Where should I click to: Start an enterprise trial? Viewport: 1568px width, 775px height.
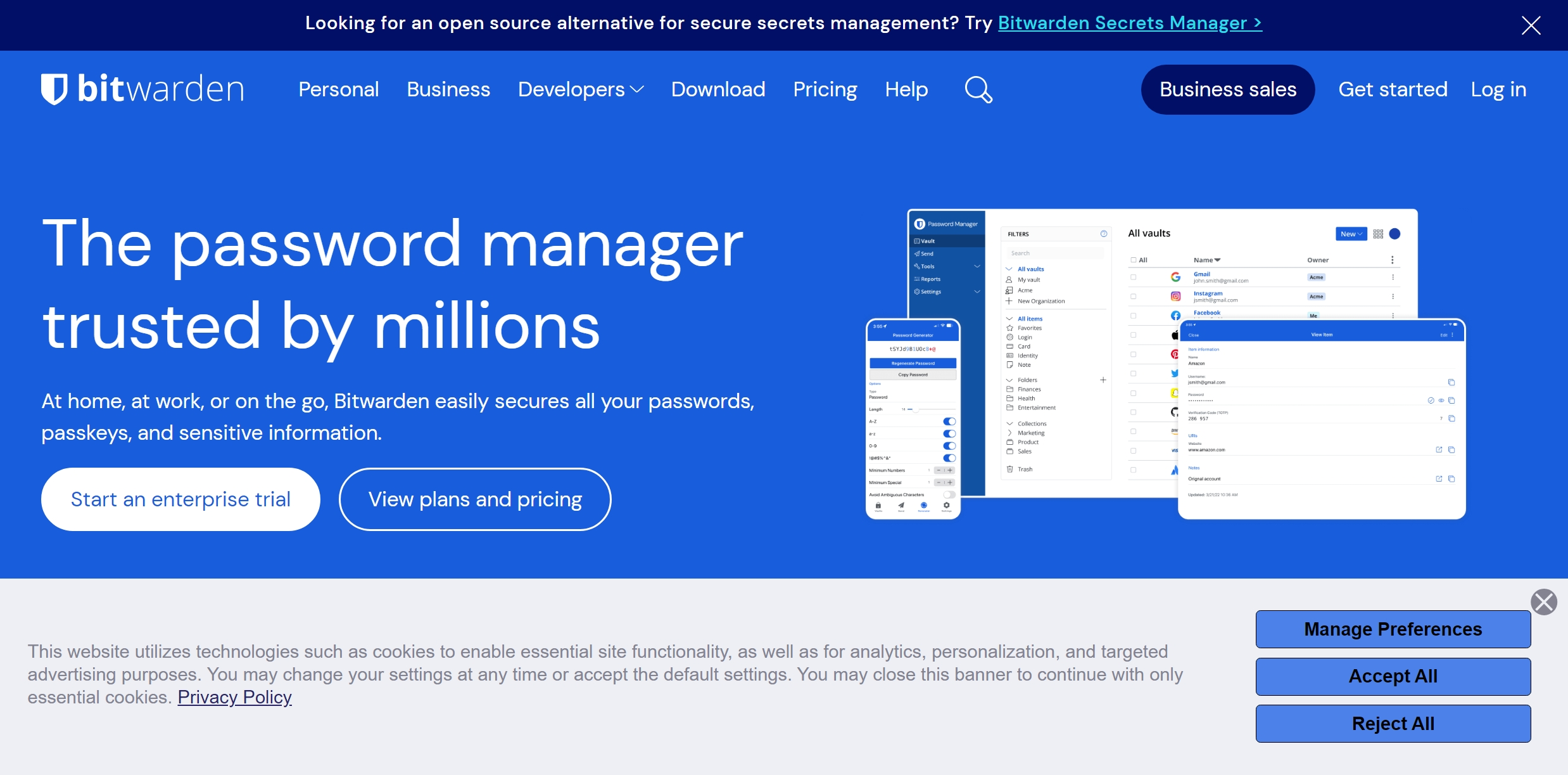point(180,499)
